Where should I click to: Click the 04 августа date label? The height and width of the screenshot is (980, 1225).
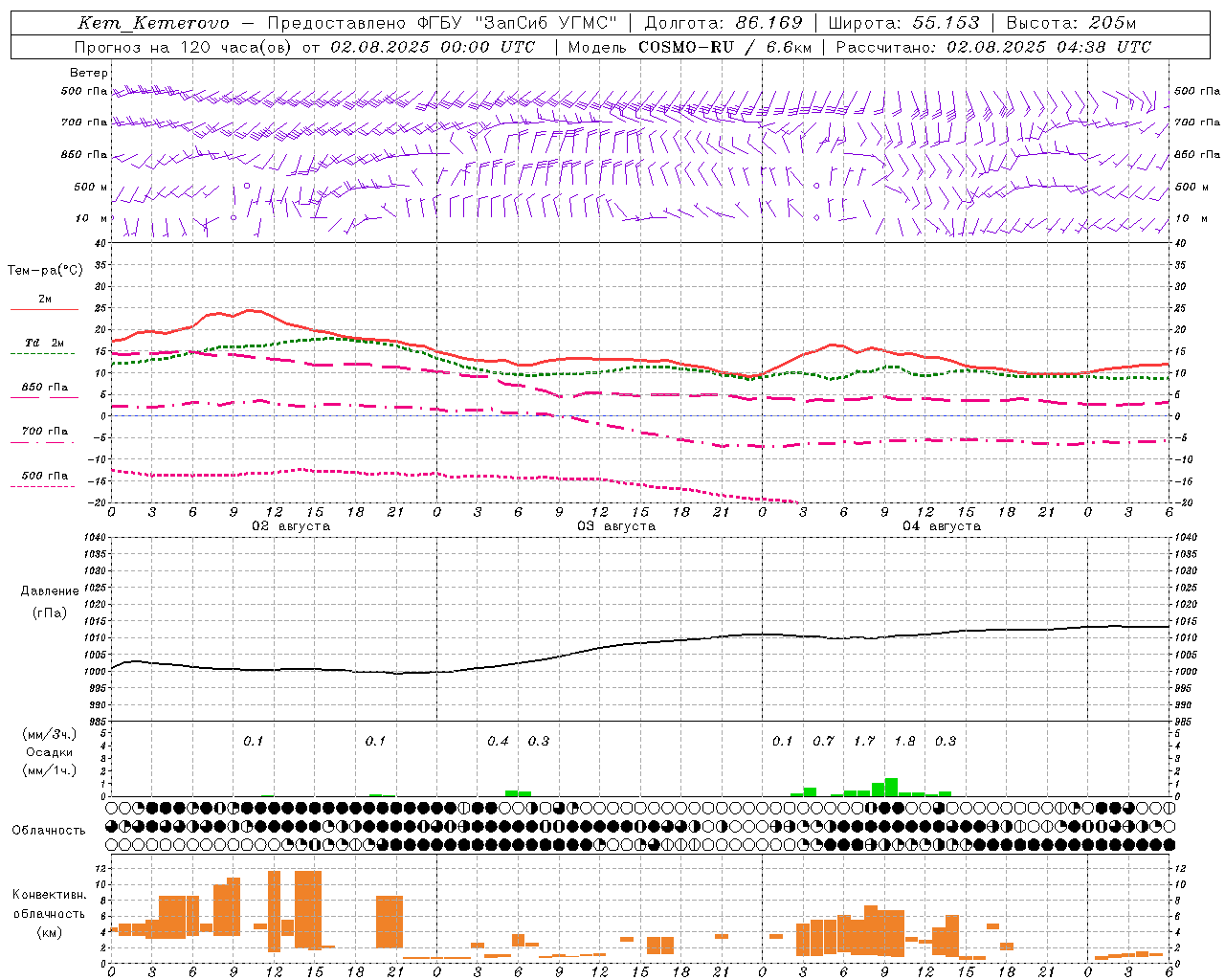pyautogui.click(x=942, y=526)
